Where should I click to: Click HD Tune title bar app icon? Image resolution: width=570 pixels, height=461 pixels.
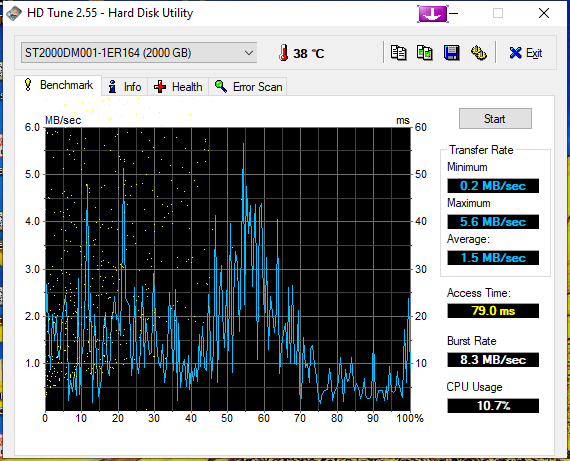click(x=14, y=13)
